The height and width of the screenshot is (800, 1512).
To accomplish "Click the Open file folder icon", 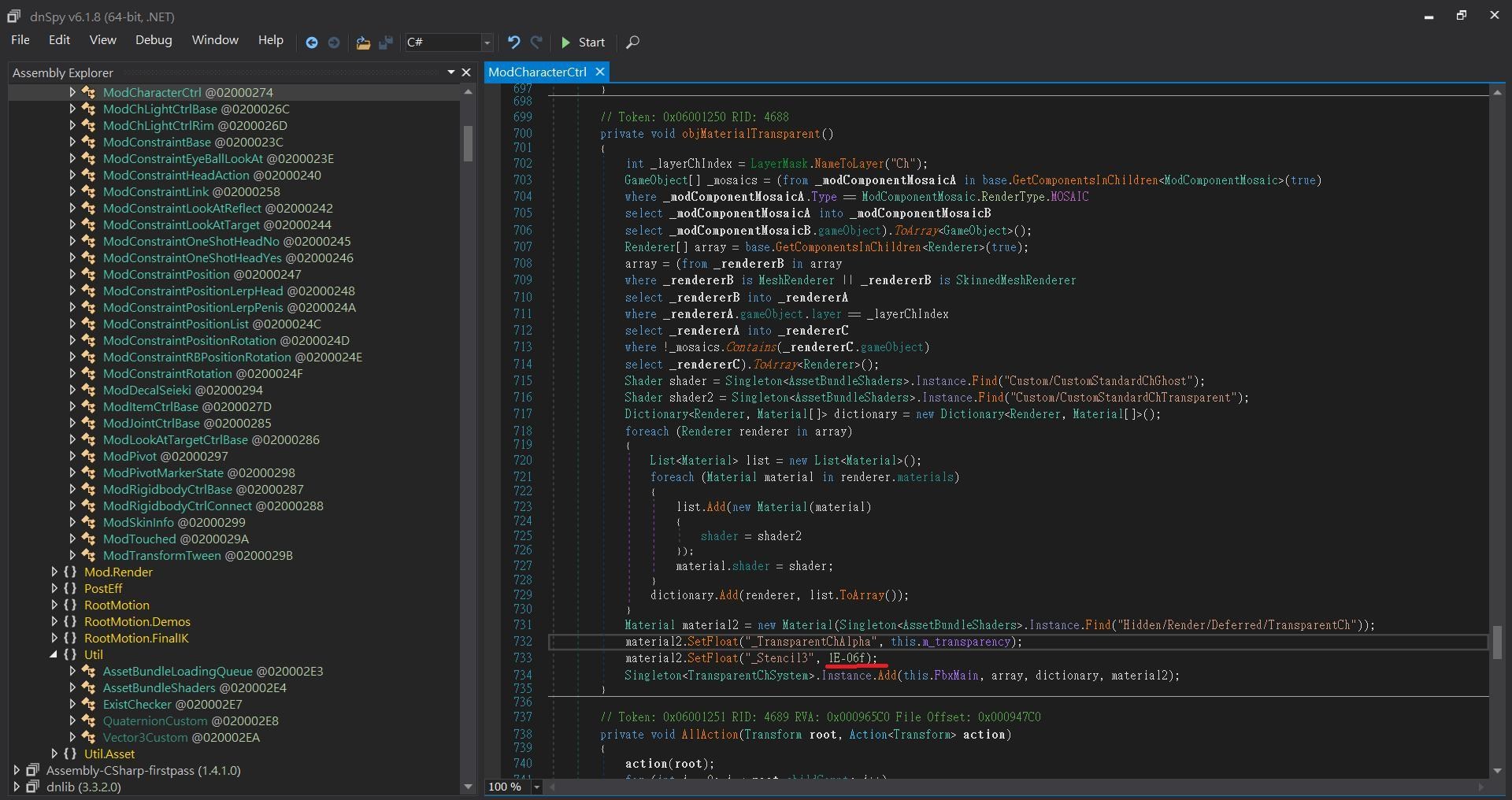I will [363, 43].
